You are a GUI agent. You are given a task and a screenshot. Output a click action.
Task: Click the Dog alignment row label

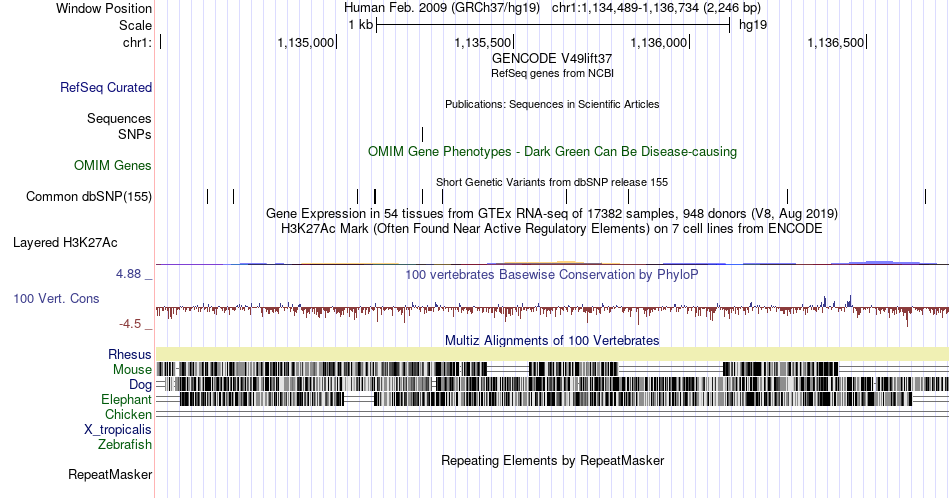click(140, 385)
